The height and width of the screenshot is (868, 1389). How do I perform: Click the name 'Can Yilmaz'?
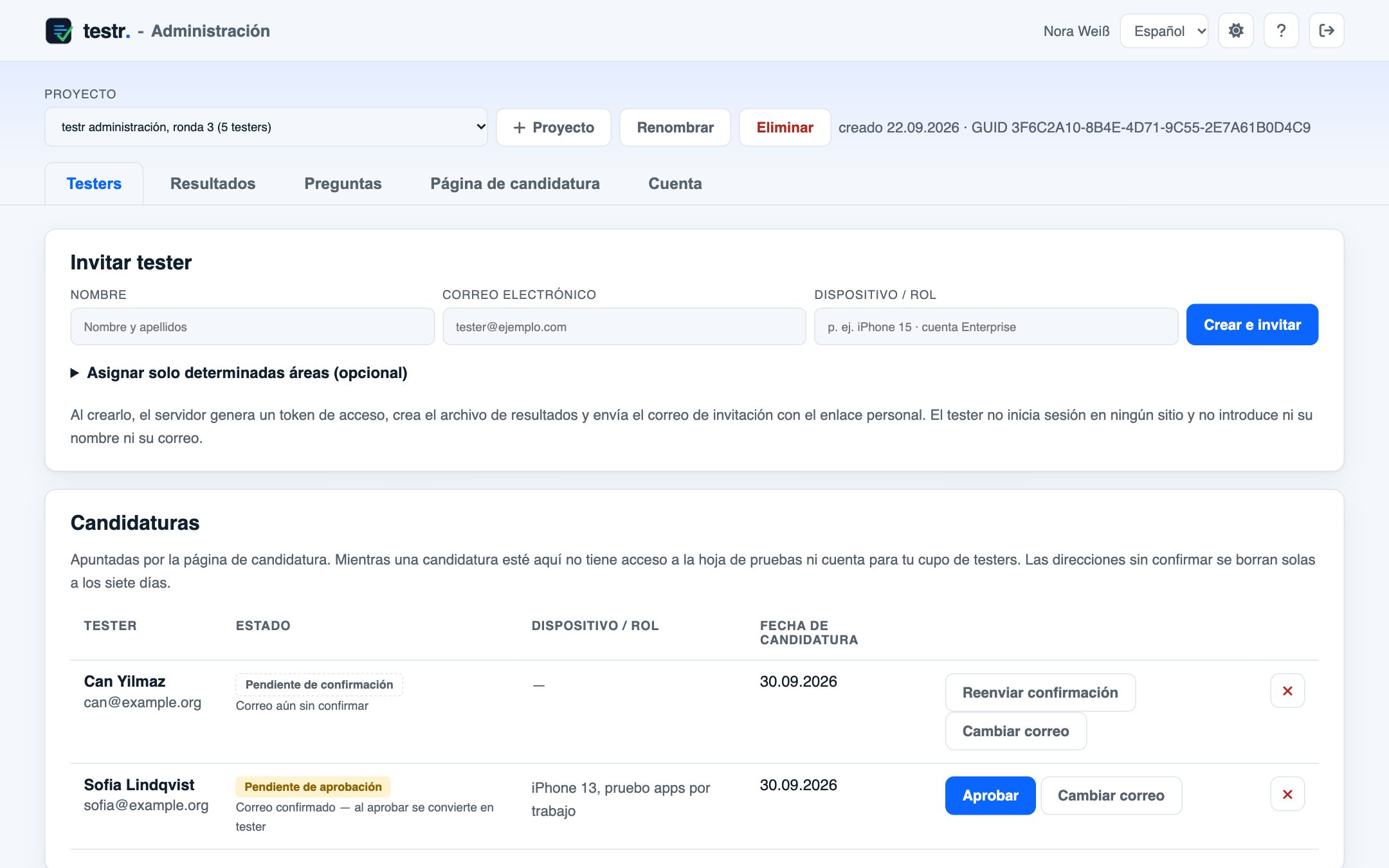(x=125, y=682)
